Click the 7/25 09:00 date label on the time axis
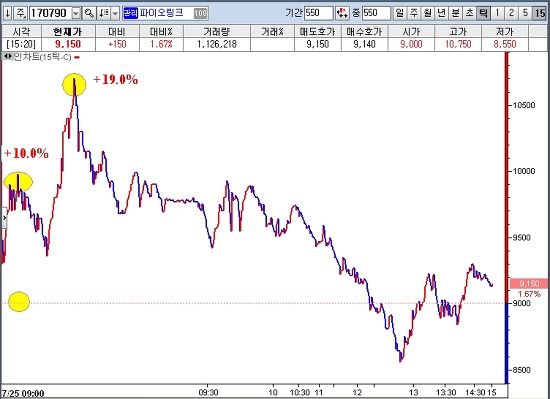 (x=24, y=393)
